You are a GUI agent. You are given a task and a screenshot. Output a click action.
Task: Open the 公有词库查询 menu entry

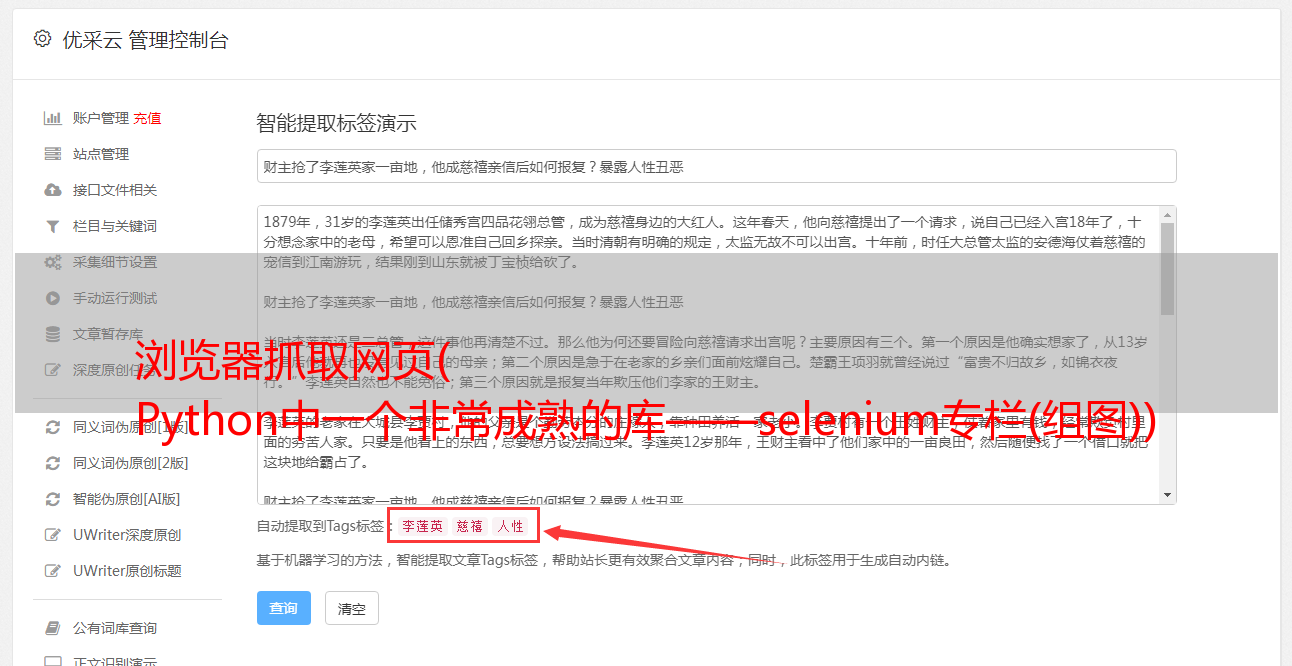coord(115,628)
